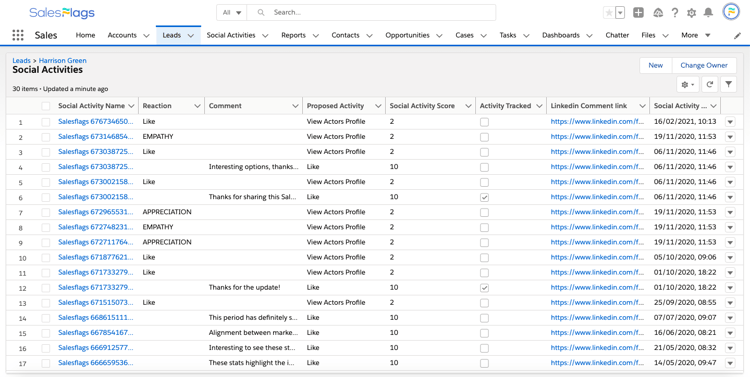750x377 pixels.
Task: Open row actions menu for row 14
Action: point(730,318)
